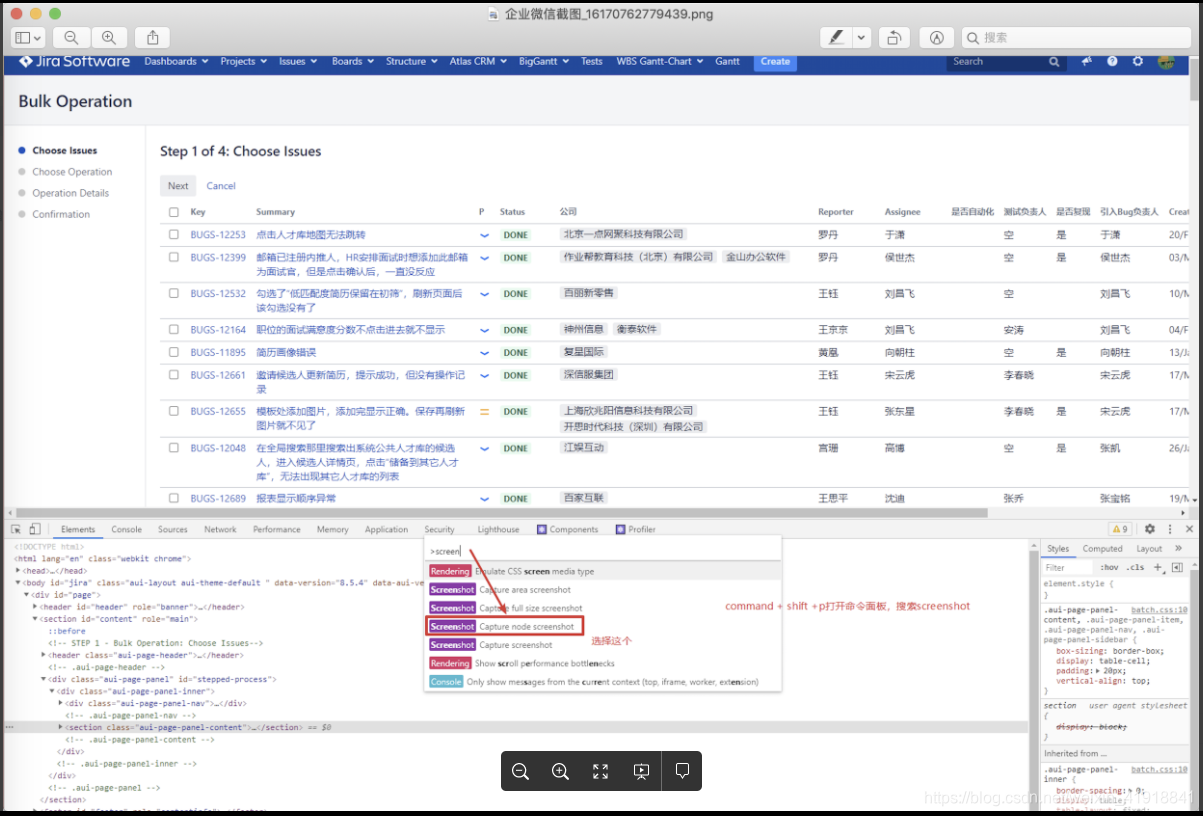Rotate the image with Preview's rotate button
Image resolution: width=1203 pixels, height=816 pixels.
(x=894, y=37)
